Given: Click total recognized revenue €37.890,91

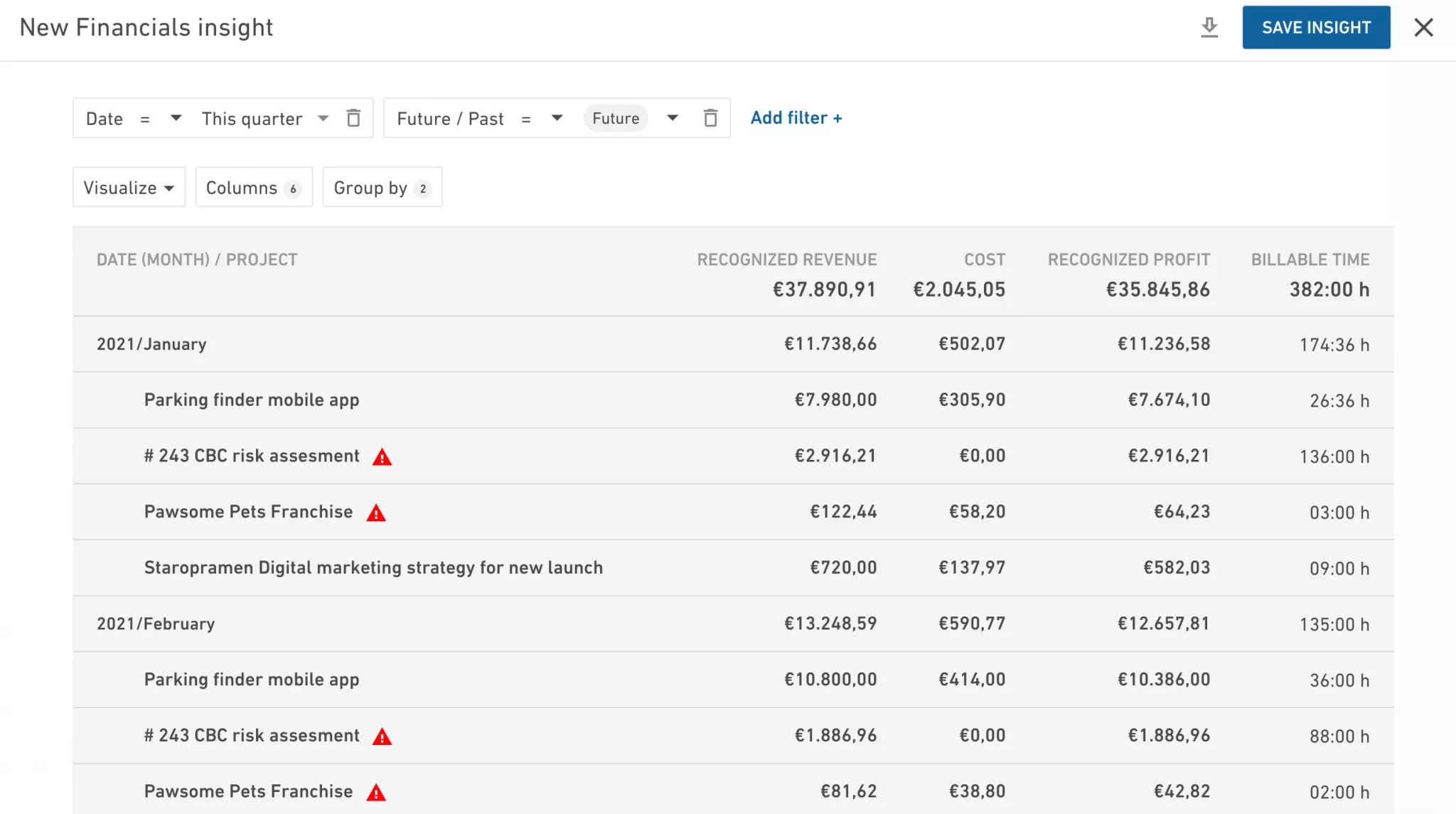Looking at the screenshot, I should point(824,289).
